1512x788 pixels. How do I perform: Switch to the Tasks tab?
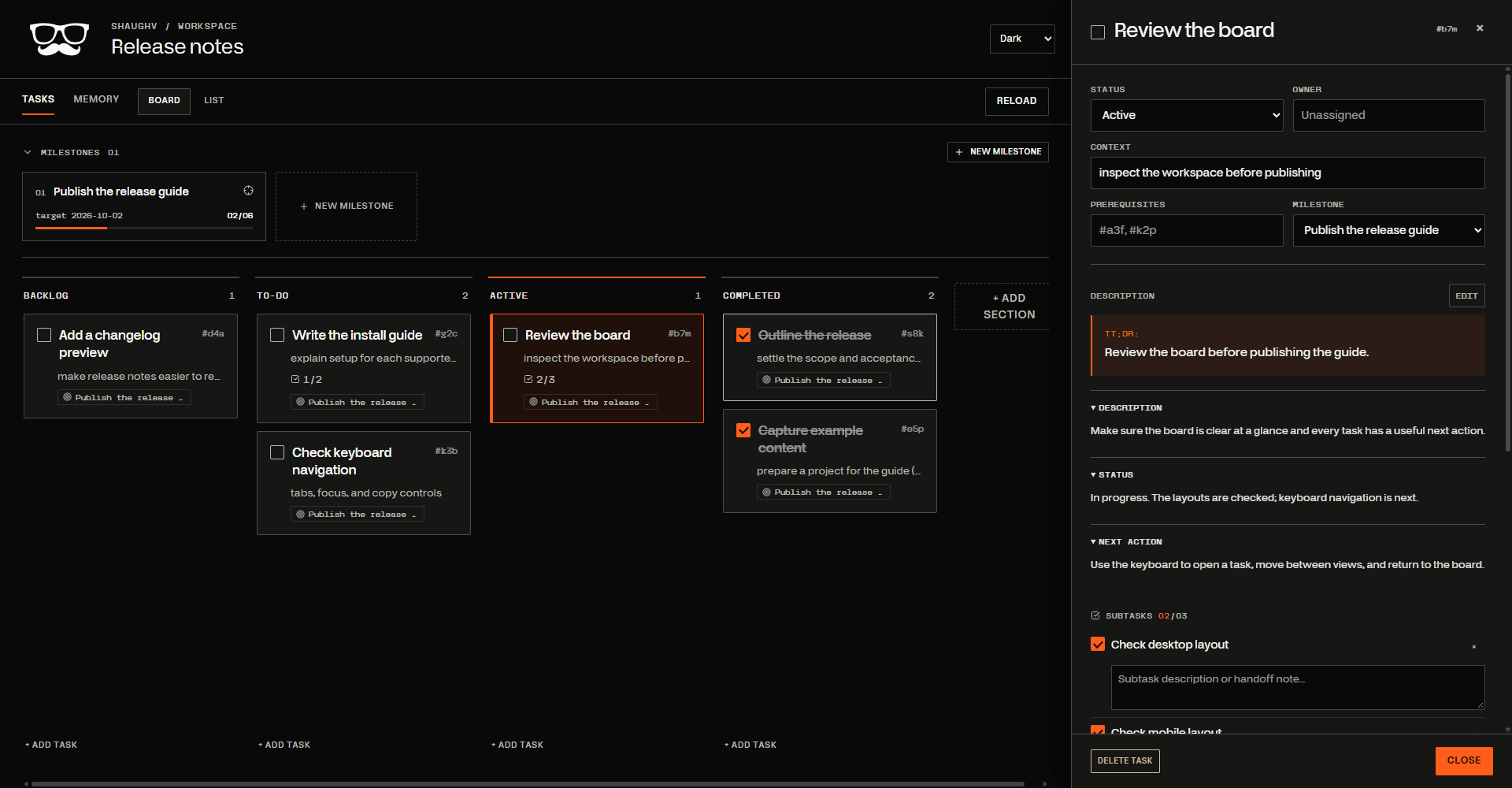point(38,99)
